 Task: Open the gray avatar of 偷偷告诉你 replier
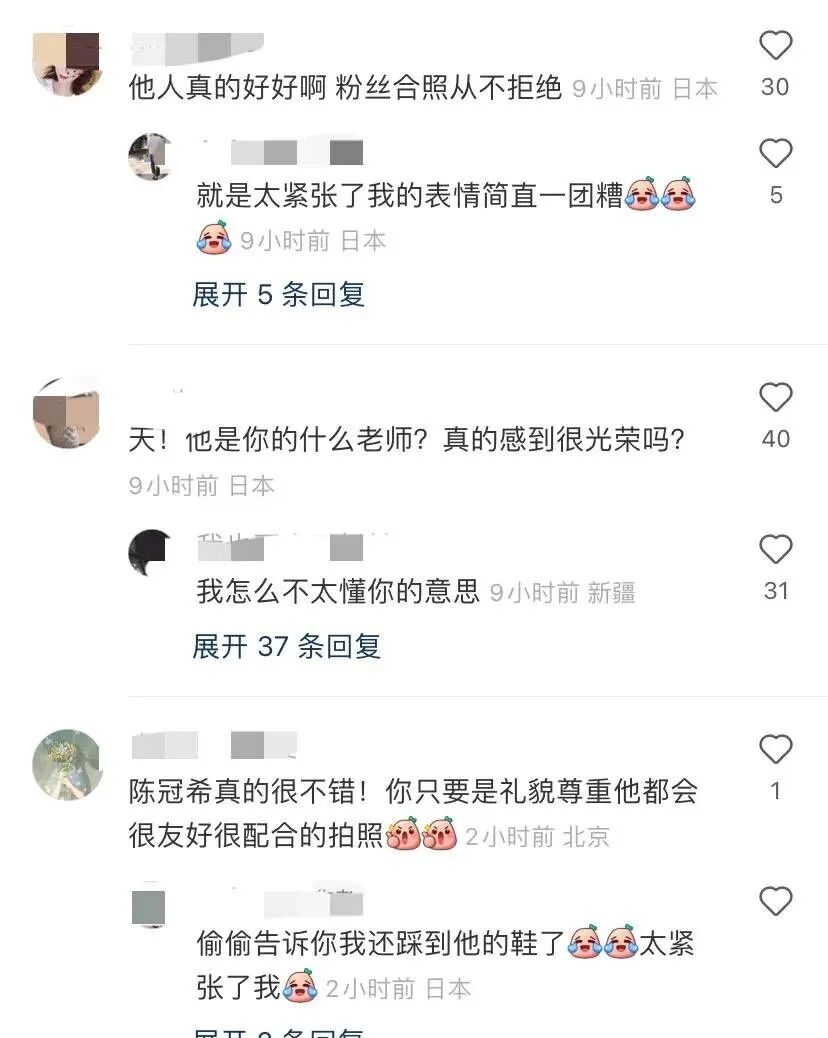point(149,905)
